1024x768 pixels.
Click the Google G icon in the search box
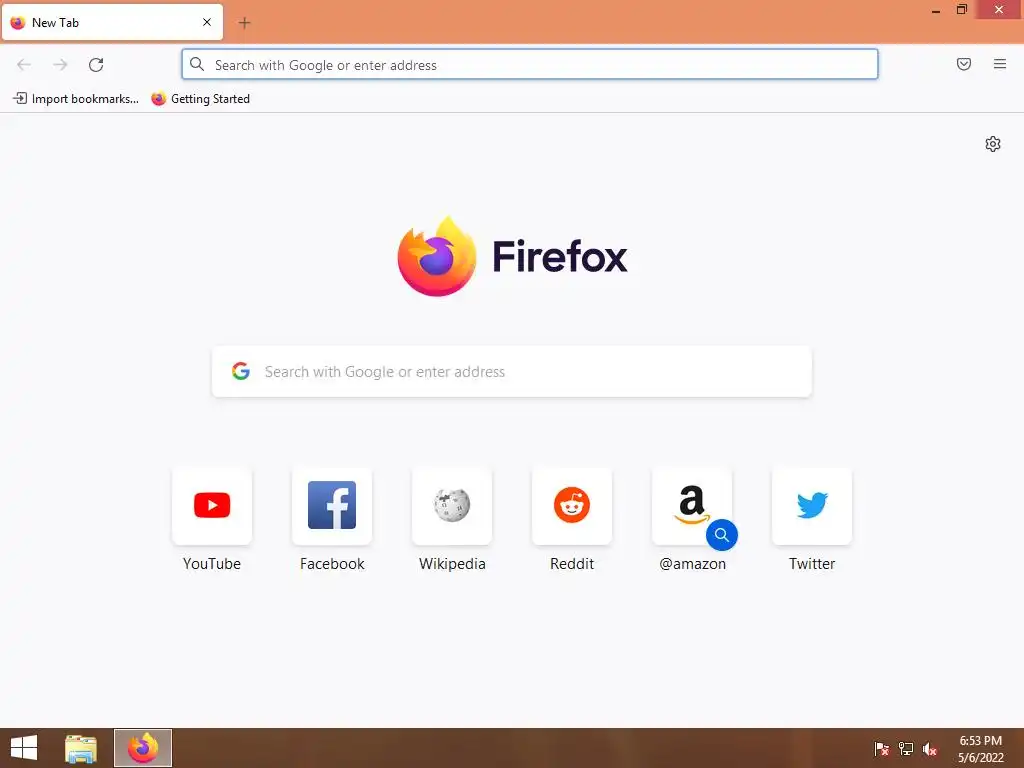coord(241,371)
